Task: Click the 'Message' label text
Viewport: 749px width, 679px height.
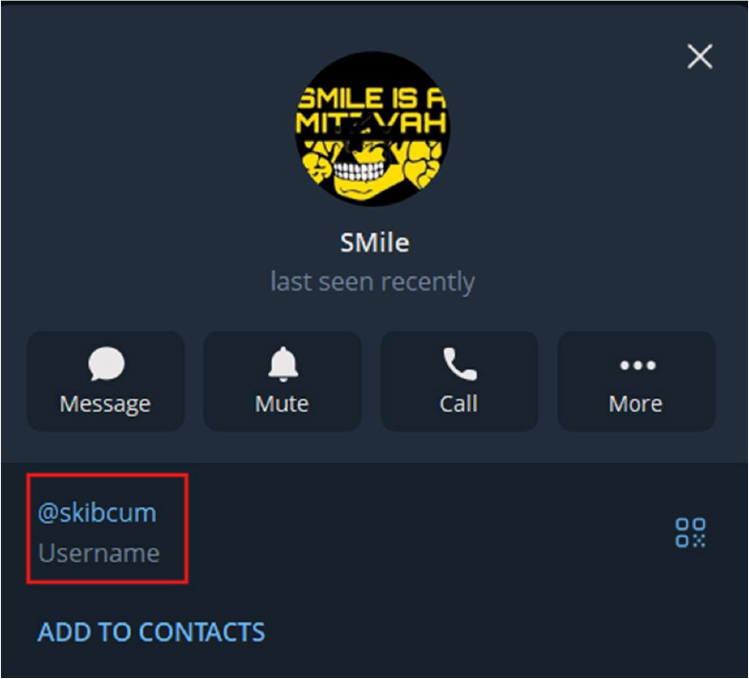Action: [105, 404]
